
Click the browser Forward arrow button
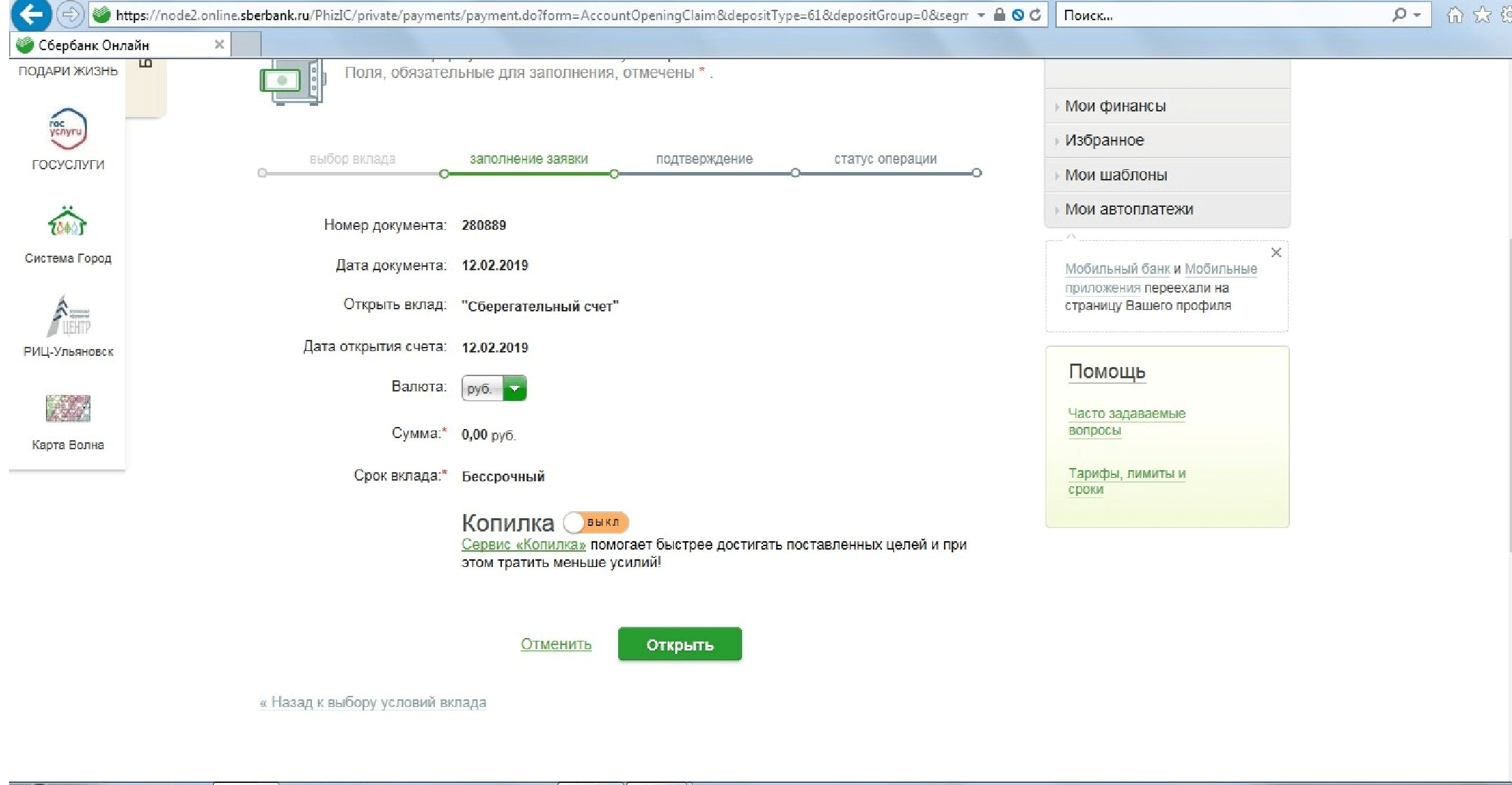click(70, 15)
